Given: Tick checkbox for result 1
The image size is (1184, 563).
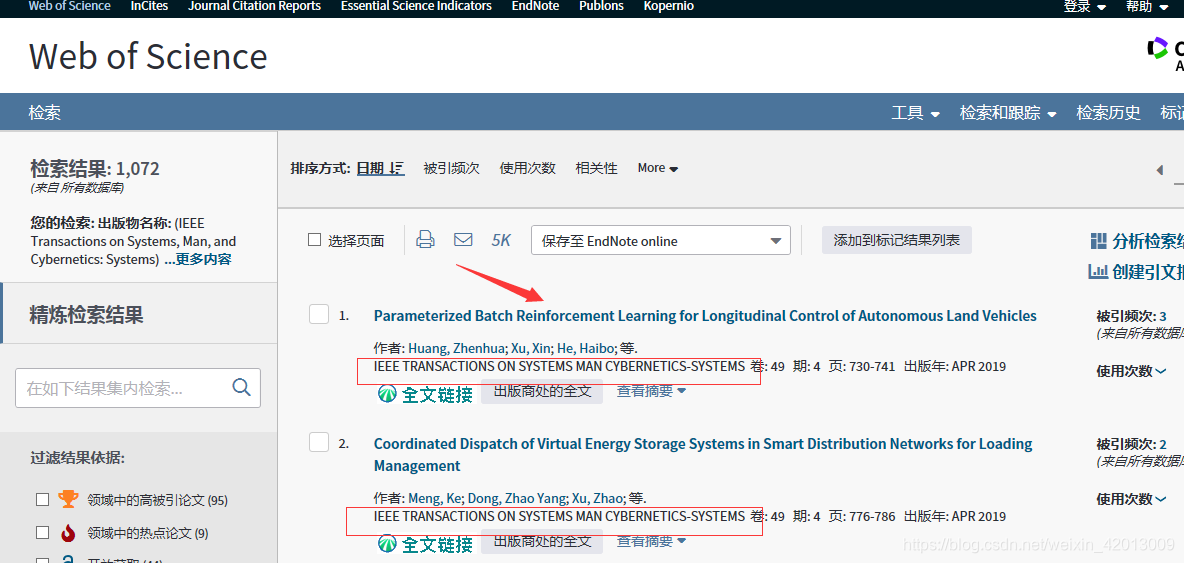Looking at the screenshot, I should click(319, 314).
